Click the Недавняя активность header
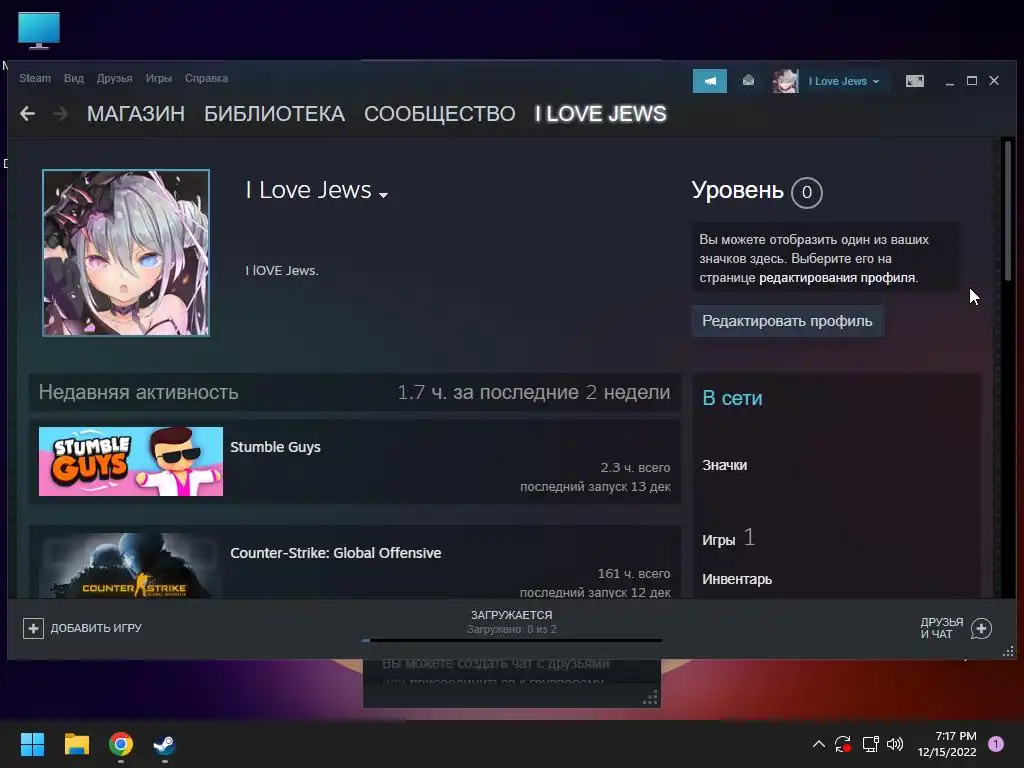 pos(138,392)
